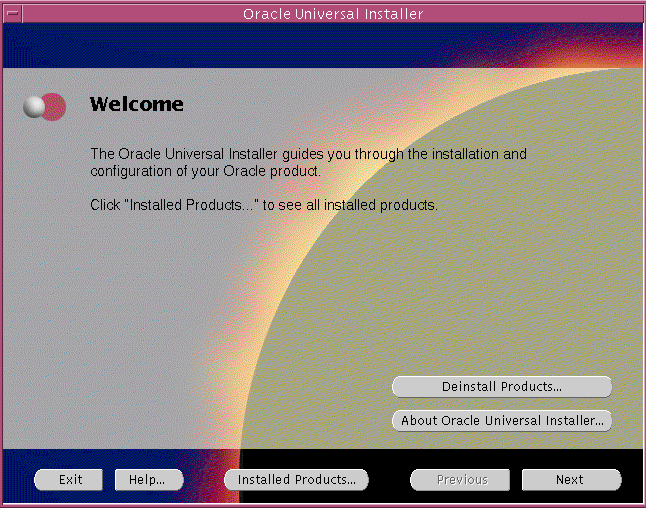Show About Oracle Universal Installer
646x508 pixels.
501,421
